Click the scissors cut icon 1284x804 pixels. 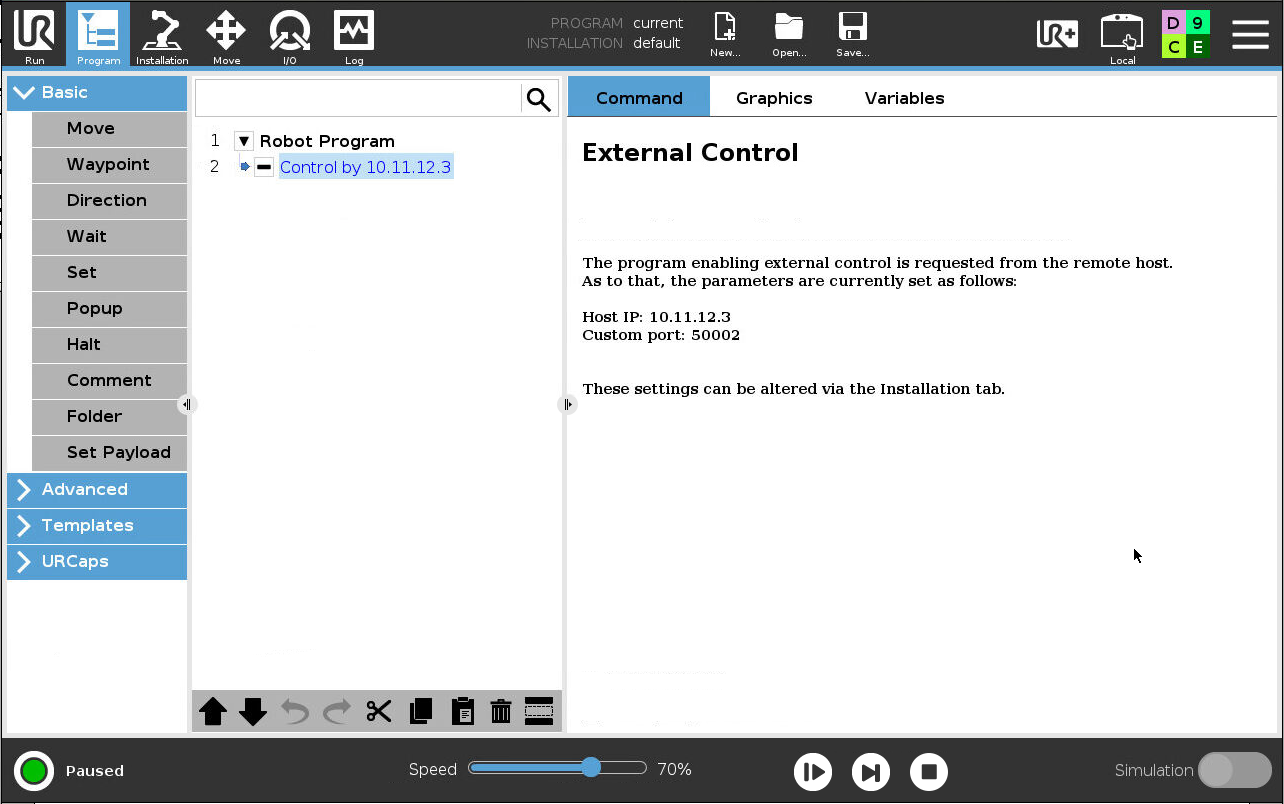coord(379,711)
